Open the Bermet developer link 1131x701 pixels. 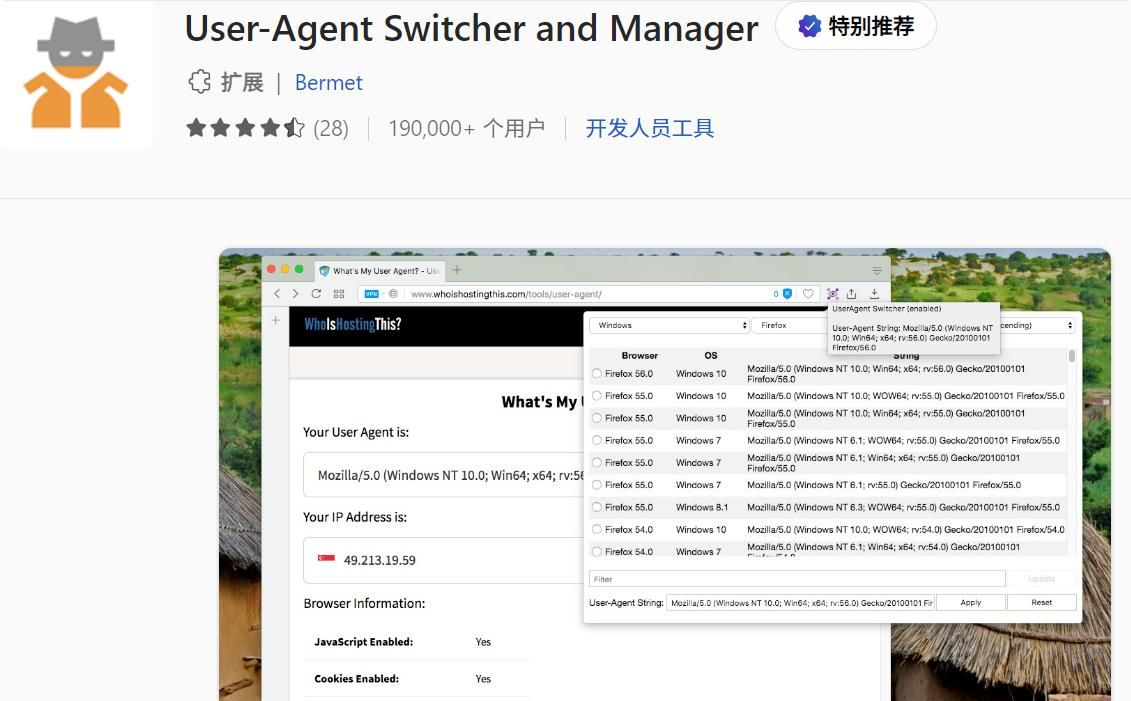(x=328, y=83)
